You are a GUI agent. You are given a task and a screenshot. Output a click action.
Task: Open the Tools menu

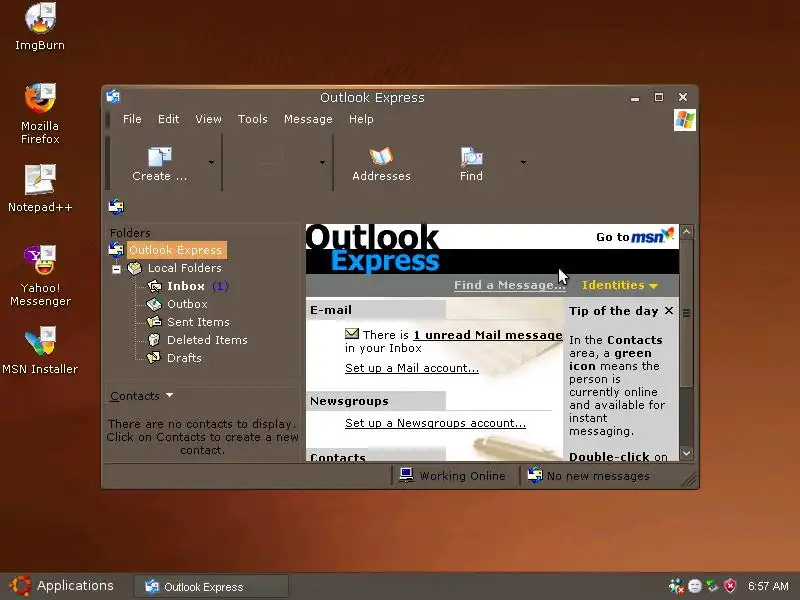253,119
